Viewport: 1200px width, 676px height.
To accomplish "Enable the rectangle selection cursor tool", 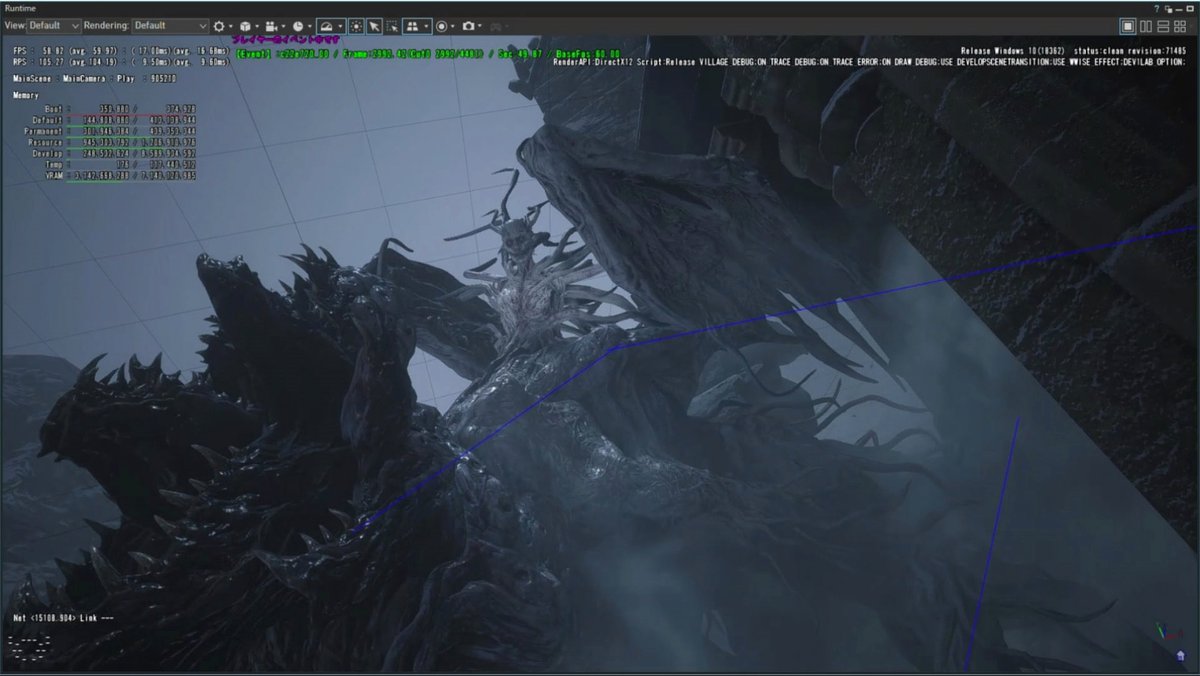I will (392, 26).
